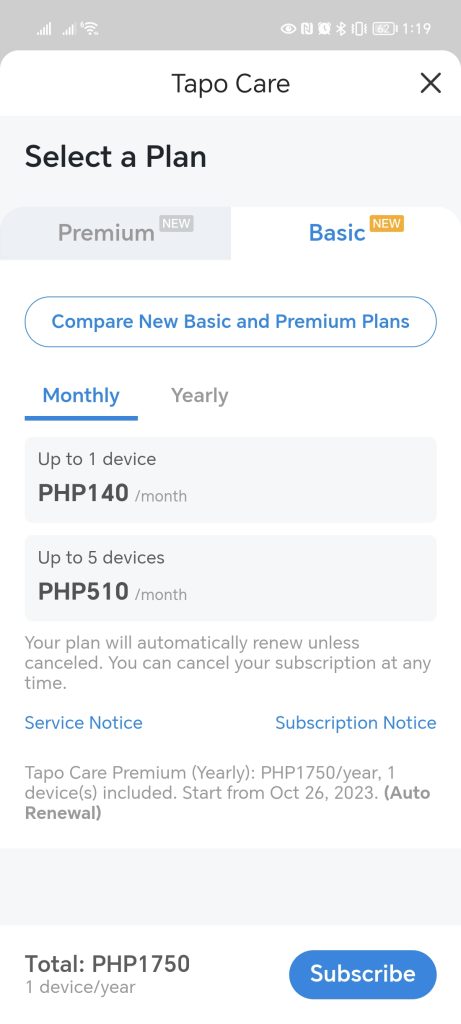Viewport: 461px width, 1024px height.
Task: Tap the Subscribe button
Action: tap(362, 974)
